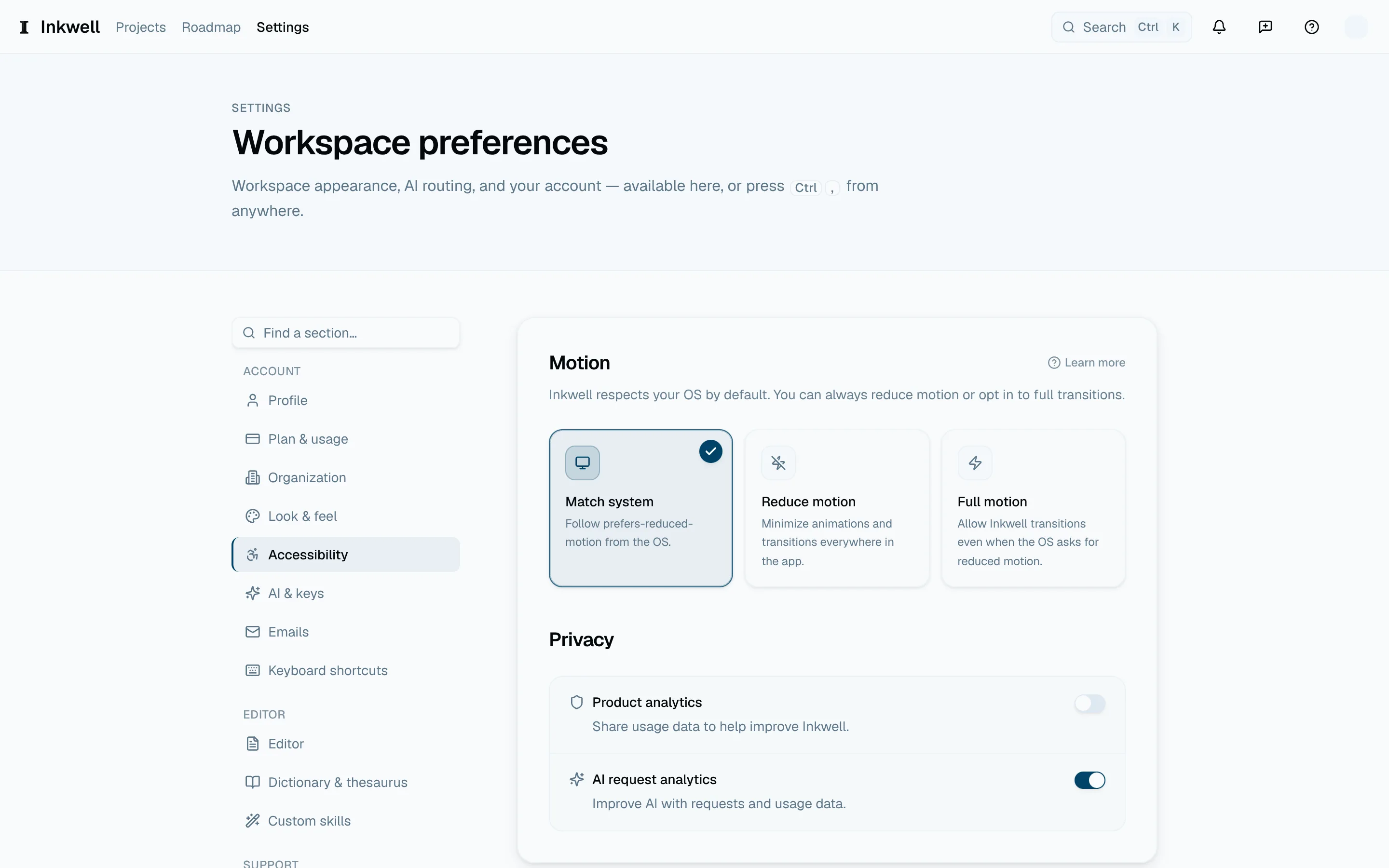The height and width of the screenshot is (868, 1389).
Task: Enable the Product analytics toggle
Action: [x=1089, y=703]
